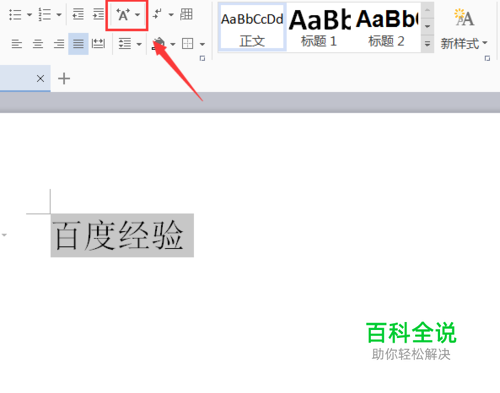This screenshot has height=393, width=500.
Task: Open borders dropdown arrow
Action: (x=202, y=44)
